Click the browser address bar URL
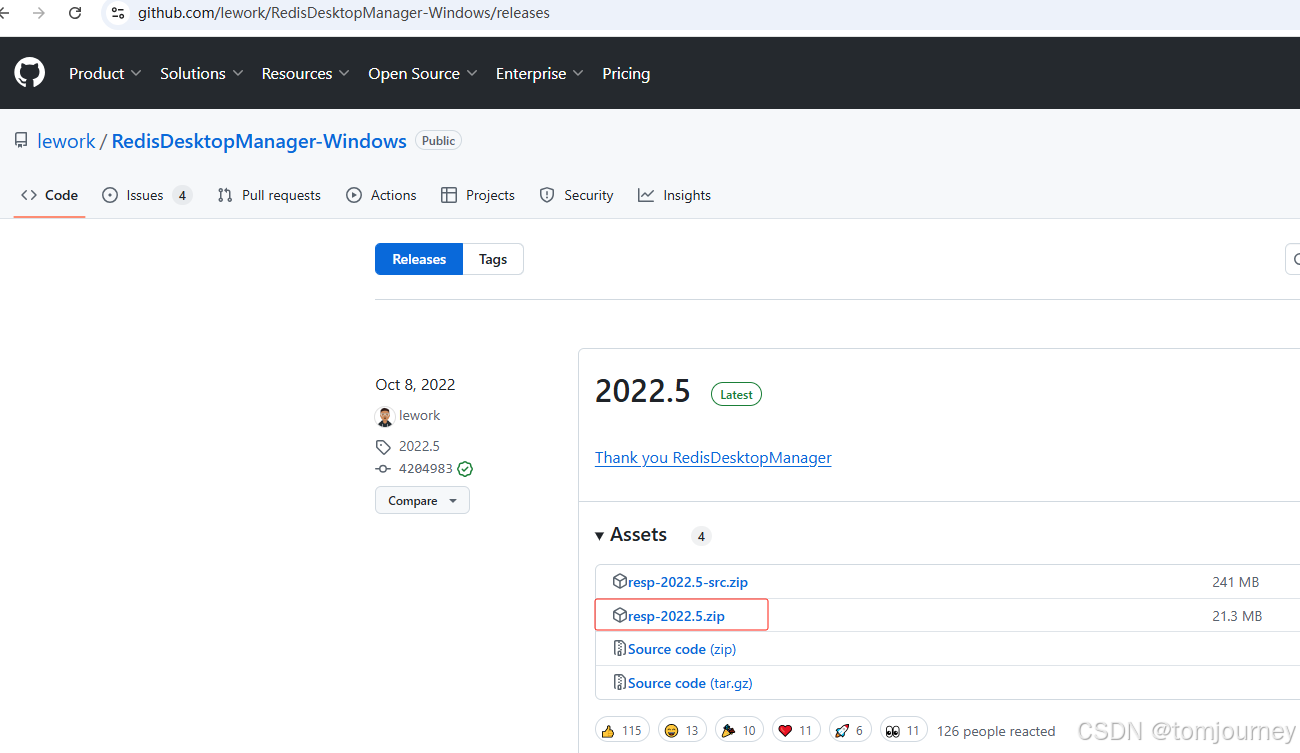The width and height of the screenshot is (1300, 753). (343, 13)
